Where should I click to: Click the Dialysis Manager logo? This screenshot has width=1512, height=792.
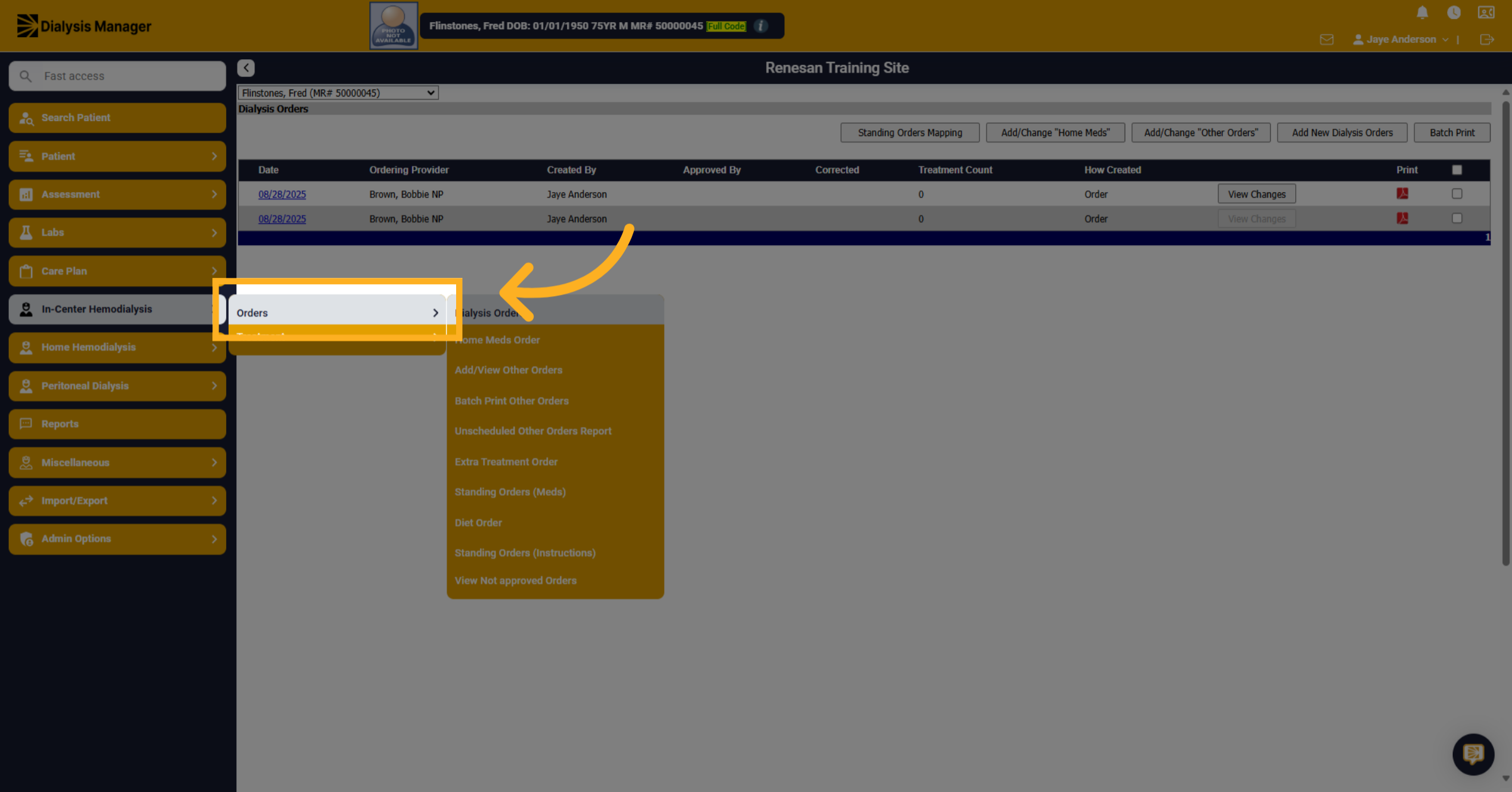pos(84,26)
